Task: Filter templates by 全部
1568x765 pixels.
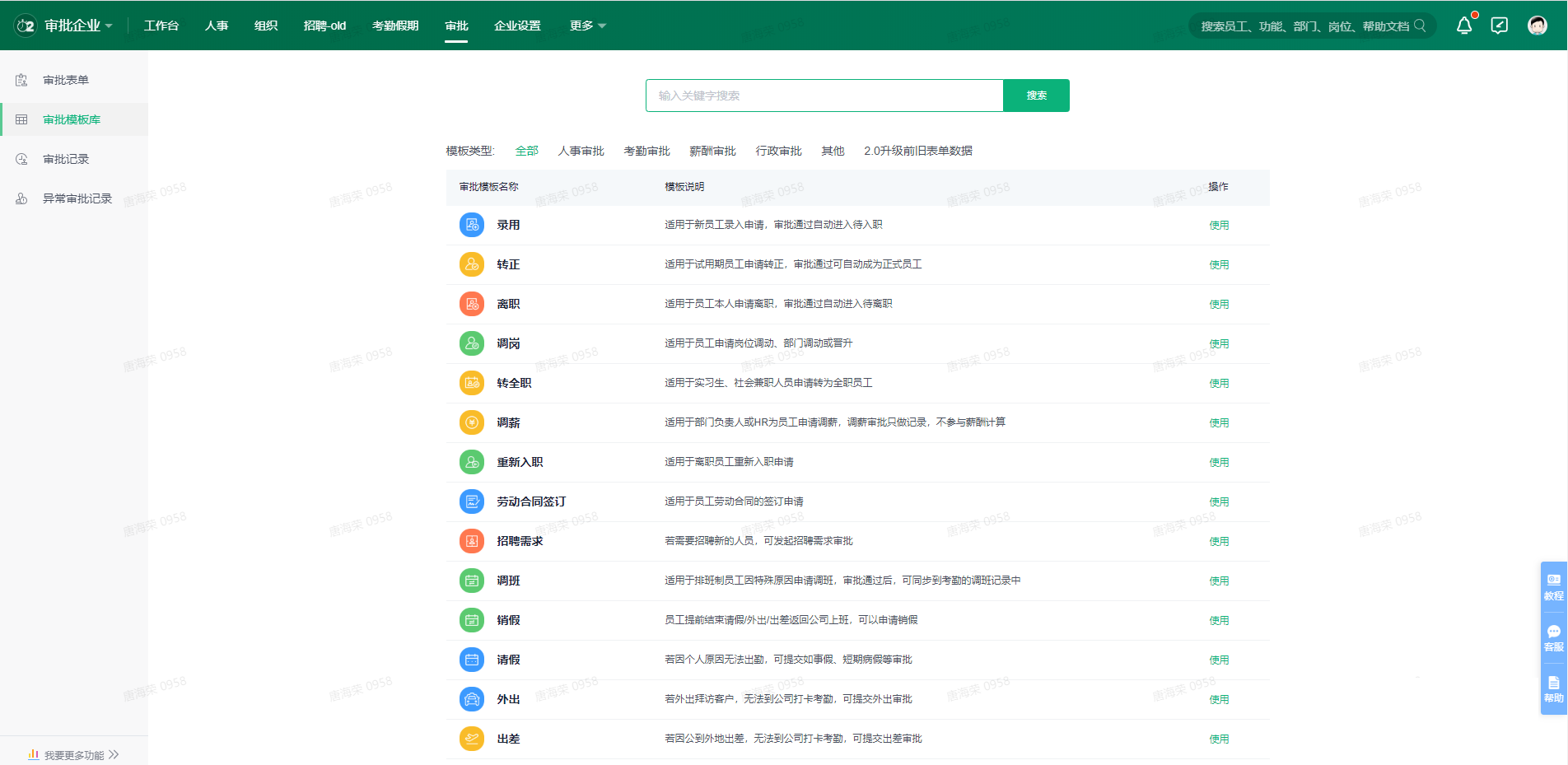Action: point(527,151)
